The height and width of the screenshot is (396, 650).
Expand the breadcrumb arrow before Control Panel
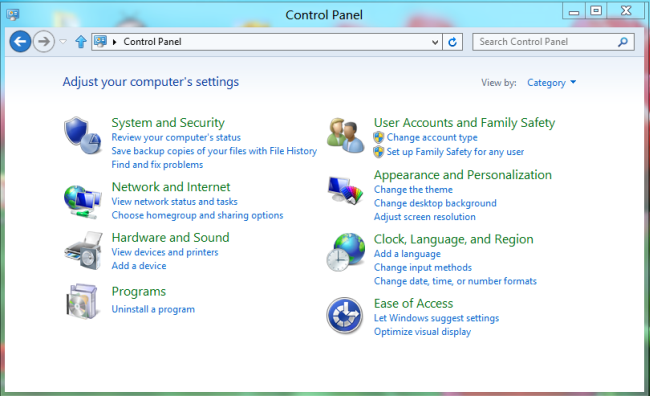click(114, 42)
